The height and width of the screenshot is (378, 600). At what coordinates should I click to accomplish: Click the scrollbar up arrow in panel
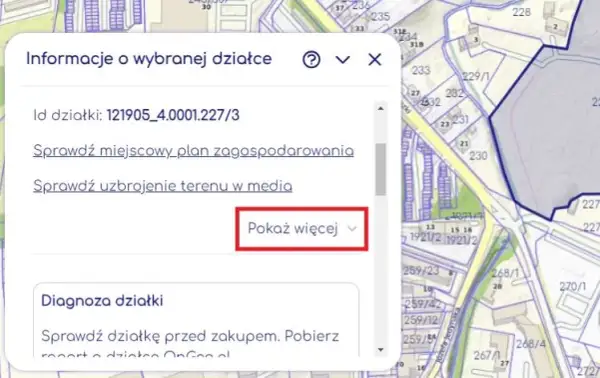[x=380, y=109]
